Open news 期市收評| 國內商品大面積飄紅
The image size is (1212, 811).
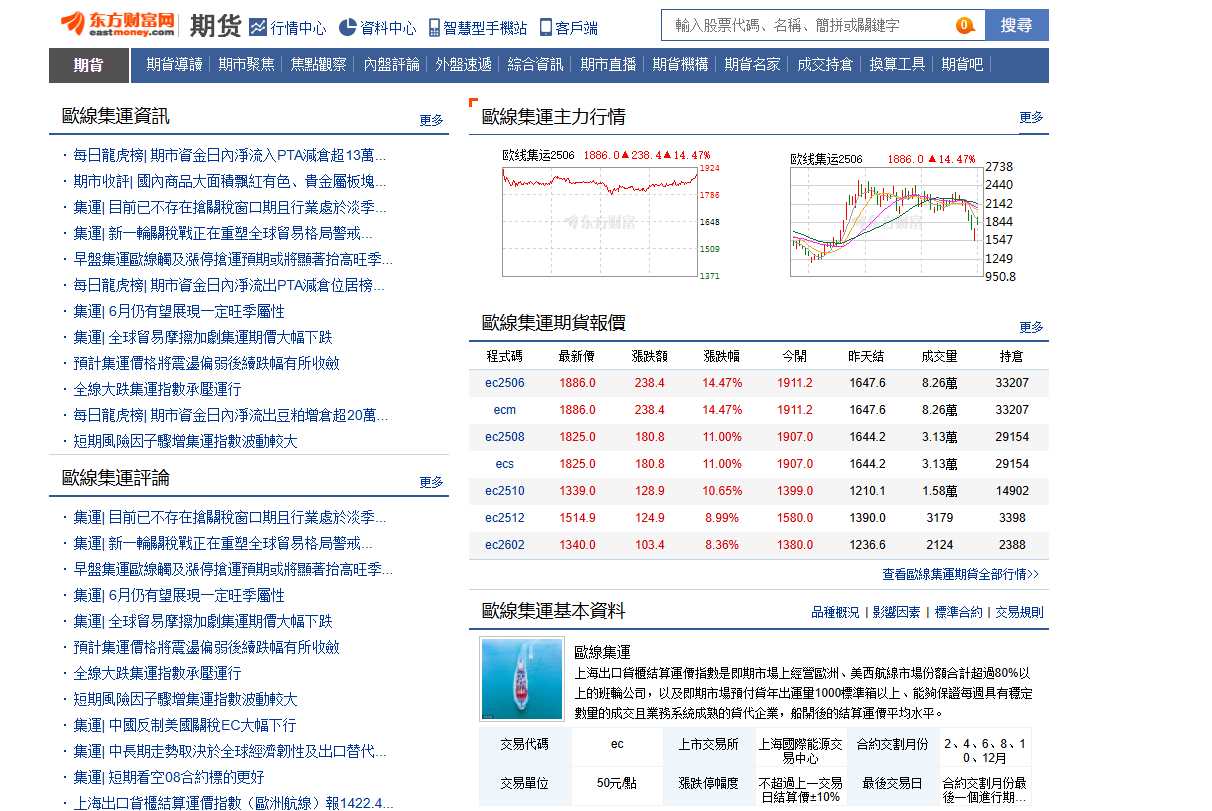coord(229,181)
